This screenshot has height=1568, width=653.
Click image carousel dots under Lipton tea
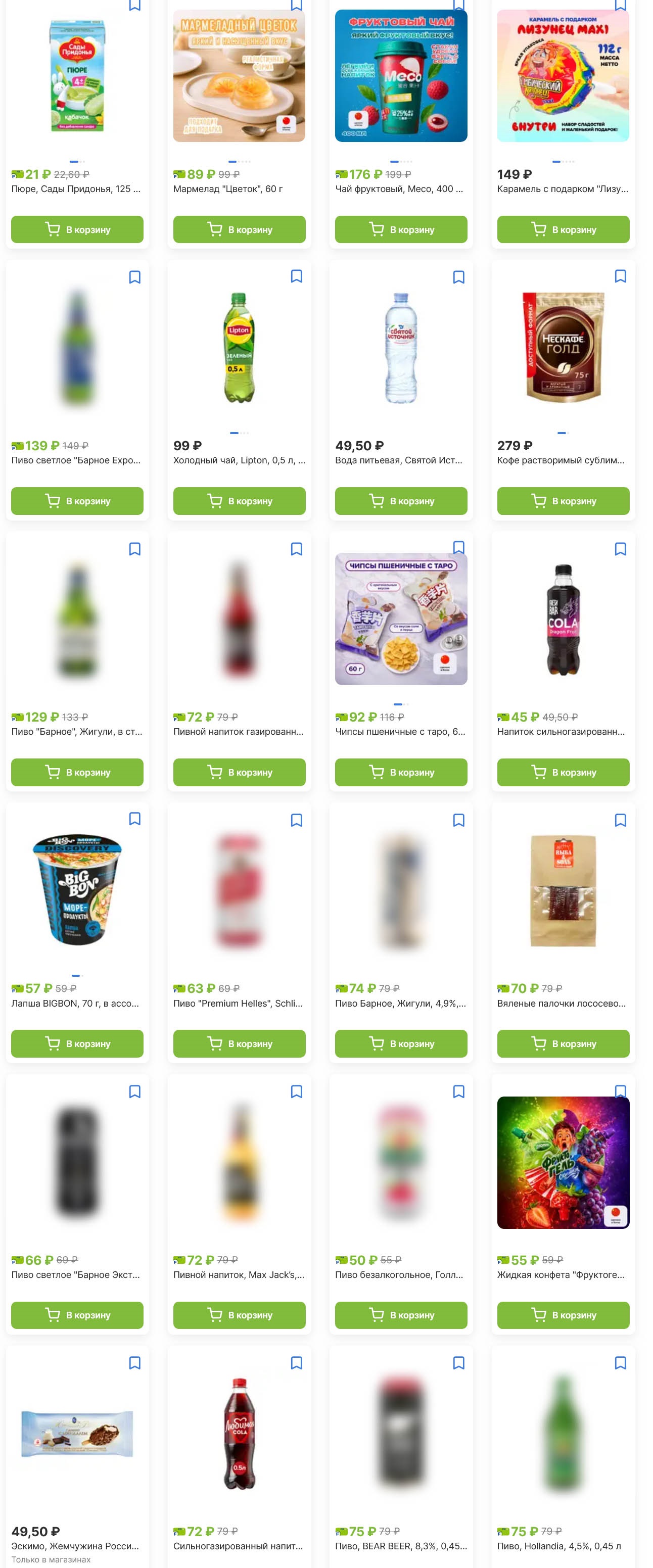(239, 433)
